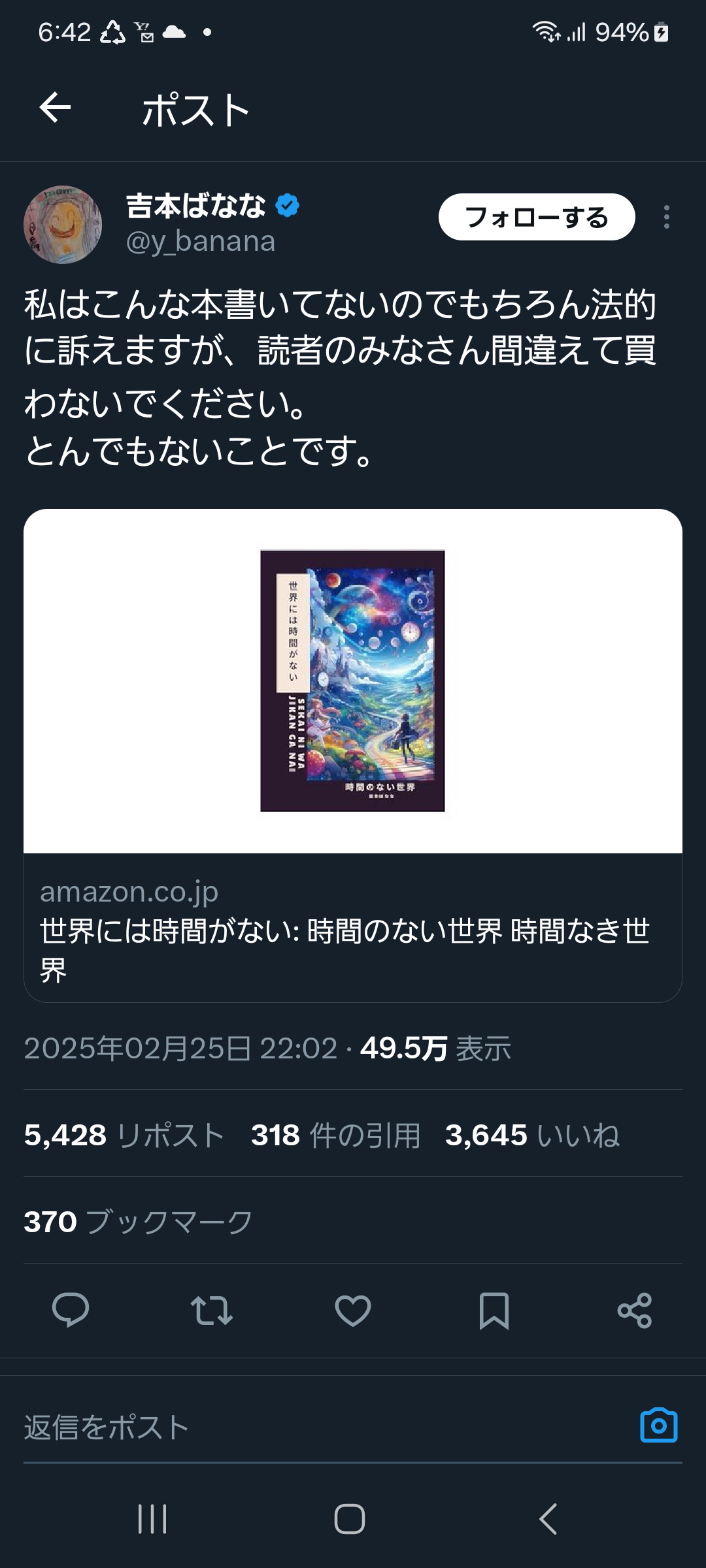The width and height of the screenshot is (706, 1568).
Task: Open the Amazon book cover preview image
Action: pos(353,681)
